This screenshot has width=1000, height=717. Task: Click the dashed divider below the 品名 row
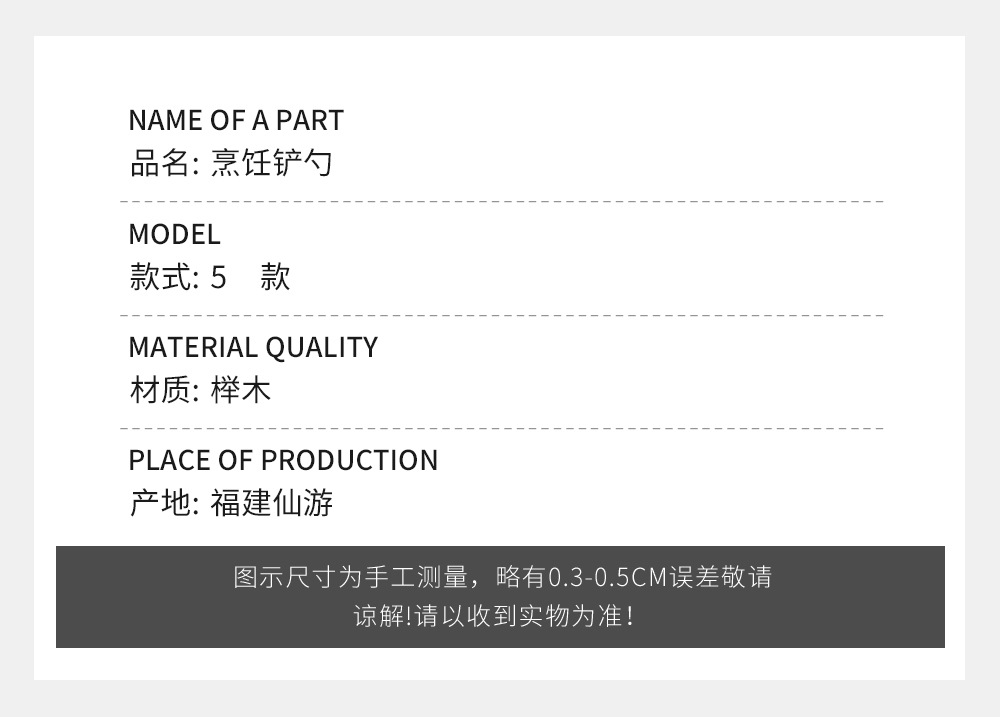500,202
